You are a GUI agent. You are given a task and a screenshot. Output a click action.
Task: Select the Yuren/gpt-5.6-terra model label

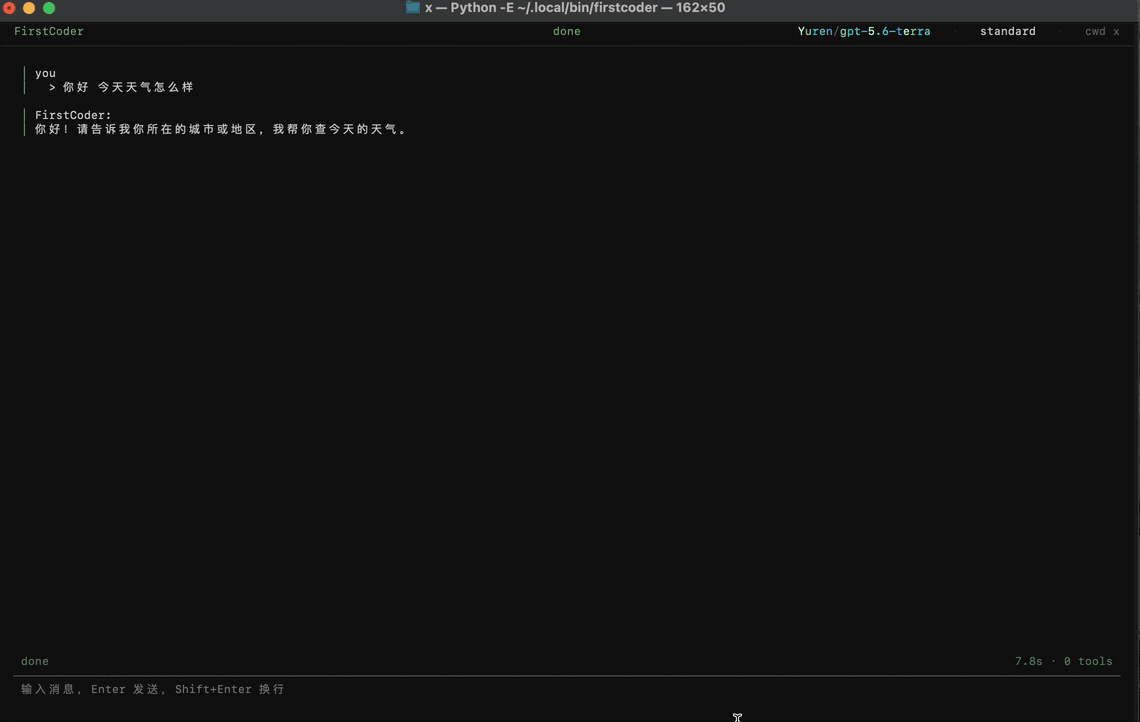(864, 31)
